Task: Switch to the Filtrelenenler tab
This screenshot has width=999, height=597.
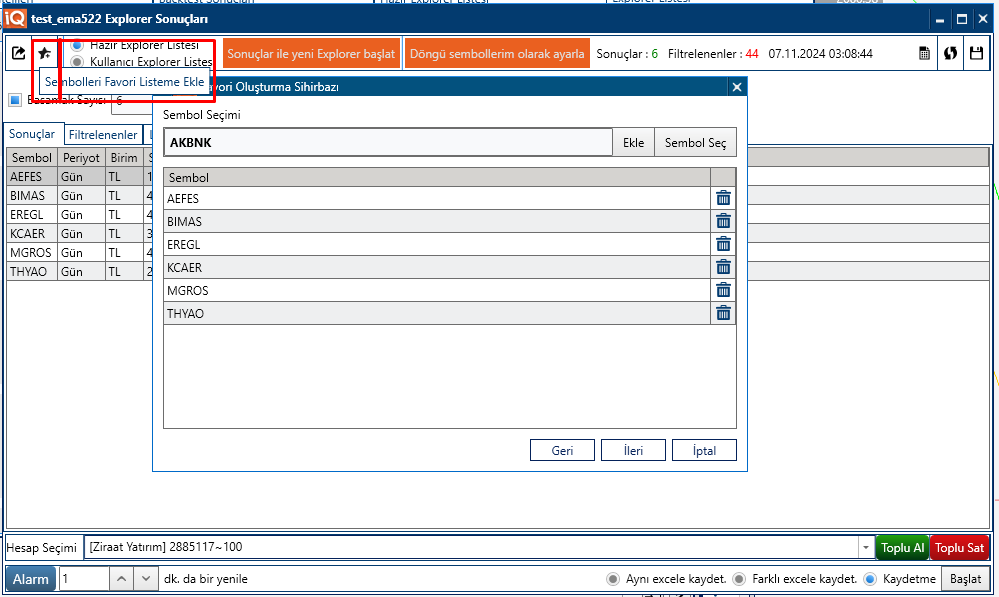Action: point(103,135)
